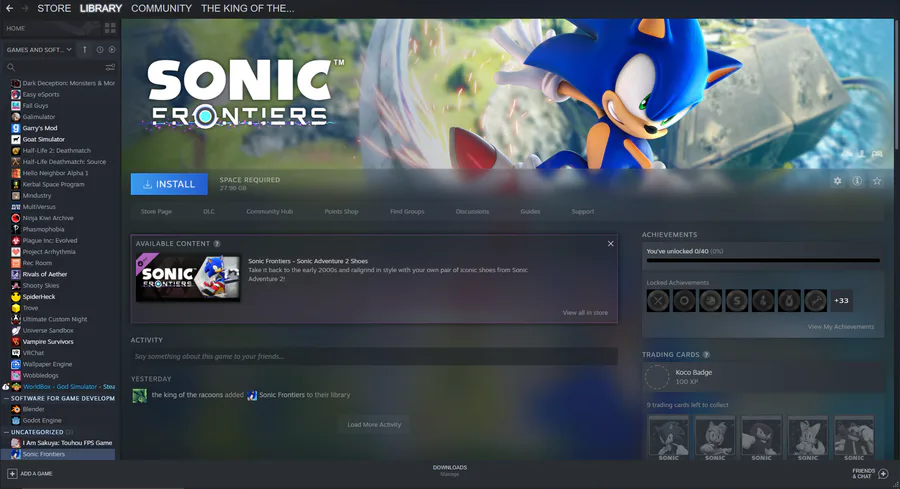The image size is (900, 489).
Task: Switch to collections grid view icon
Action: coord(110,28)
